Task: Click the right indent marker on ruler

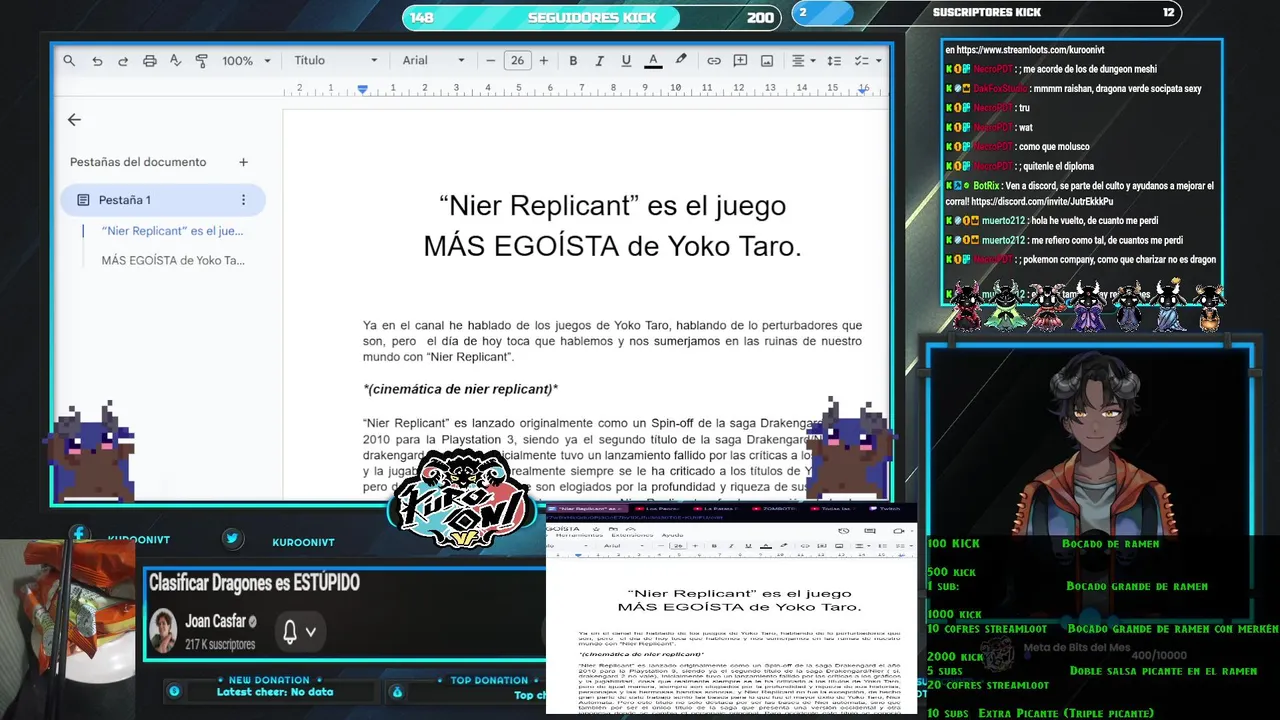Action: click(862, 89)
